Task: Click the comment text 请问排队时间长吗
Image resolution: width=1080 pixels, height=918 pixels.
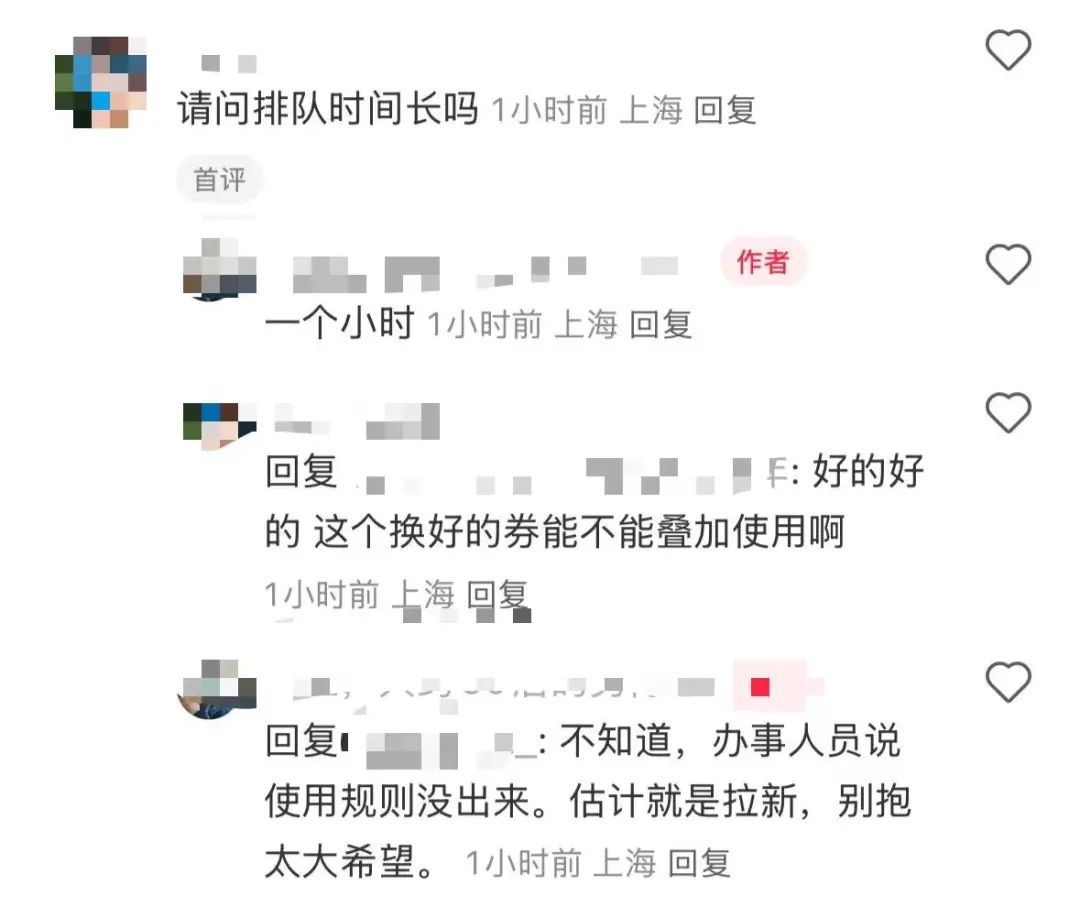Action: point(328,109)
